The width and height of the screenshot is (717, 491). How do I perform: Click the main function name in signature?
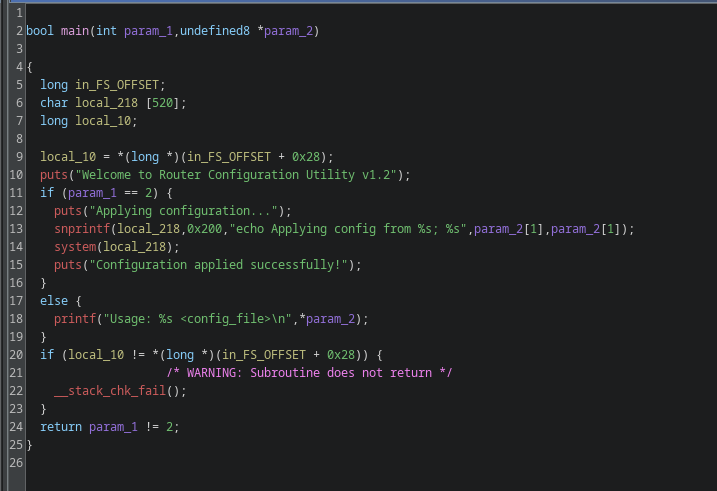[75, 31]
